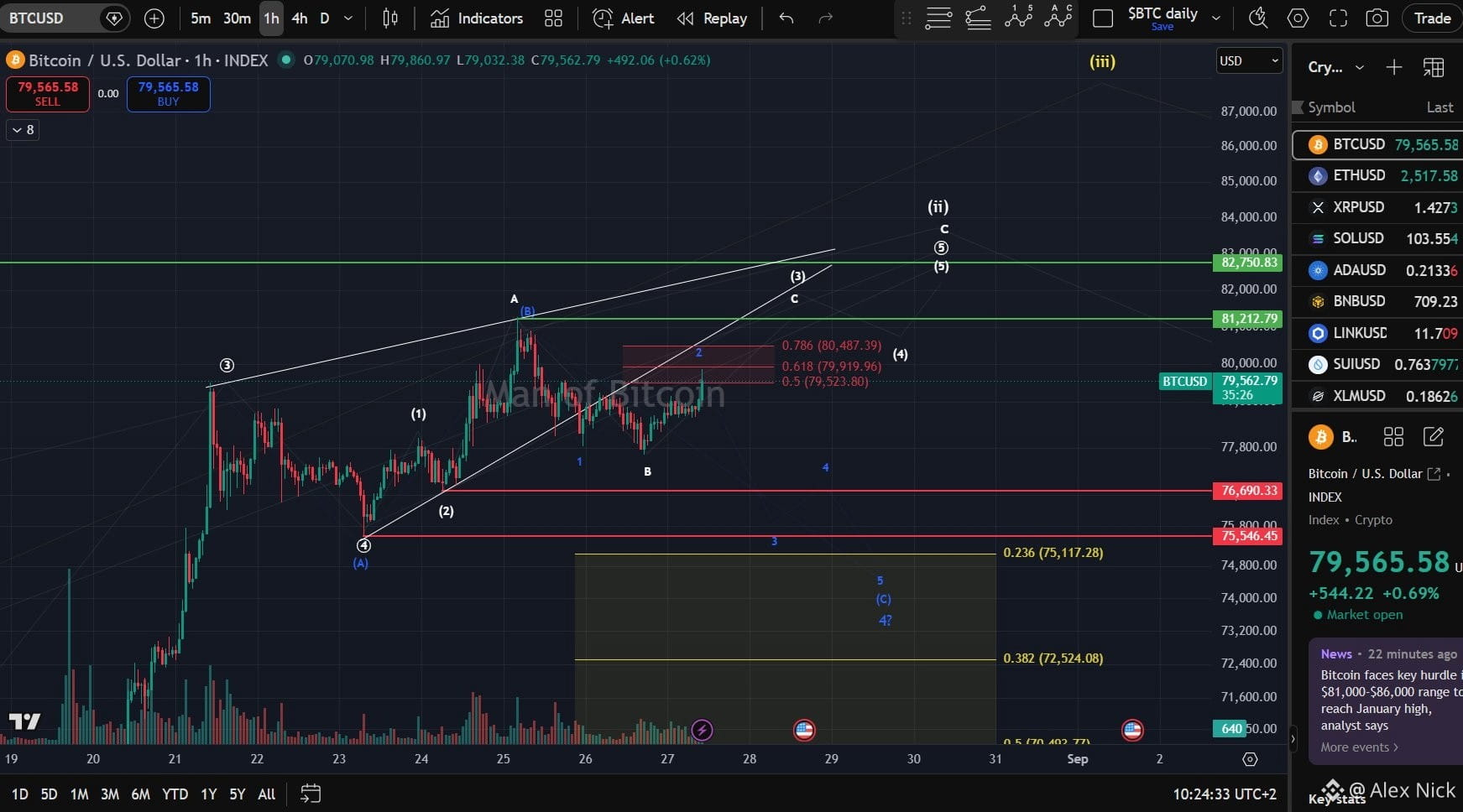Open the go to date calendar icon
Screen dimensions: 1463x812
click(311, 794)
